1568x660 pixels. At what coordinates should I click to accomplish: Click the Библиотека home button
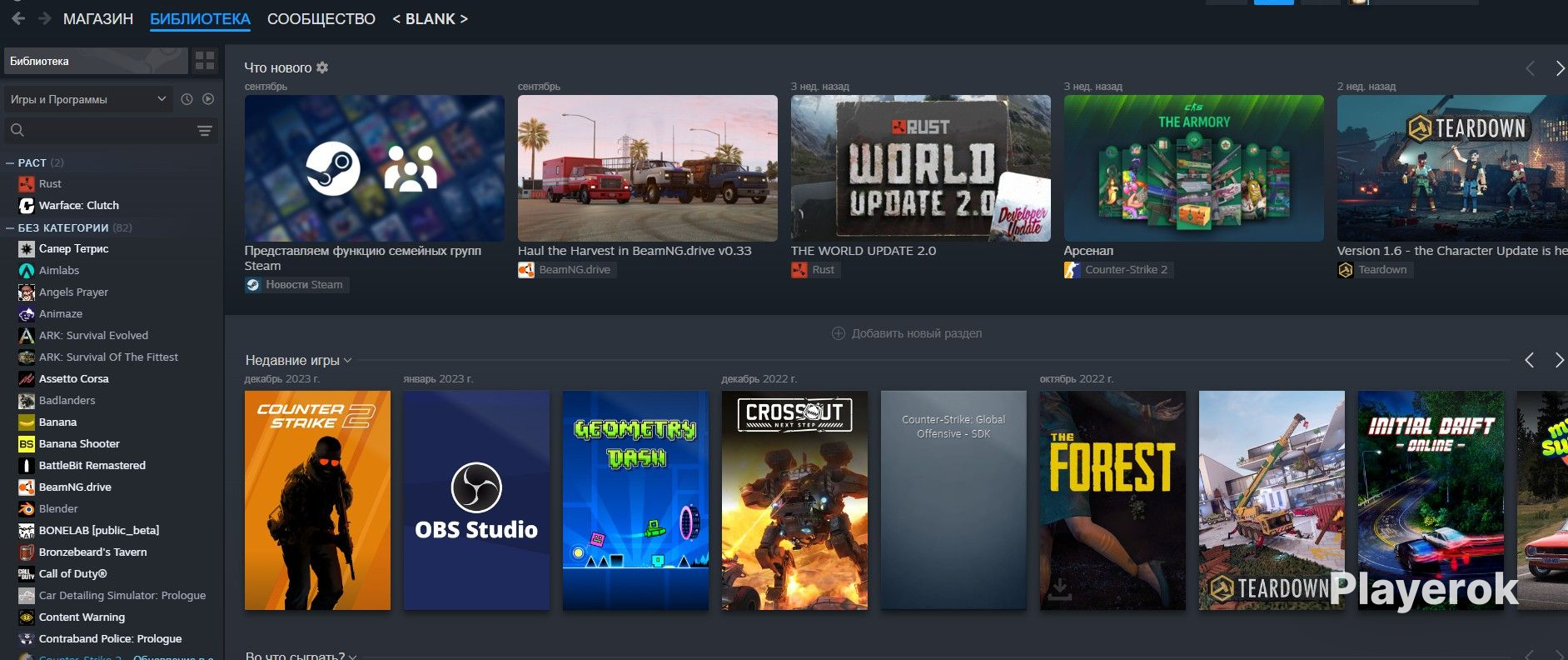(x=96, y=61)
